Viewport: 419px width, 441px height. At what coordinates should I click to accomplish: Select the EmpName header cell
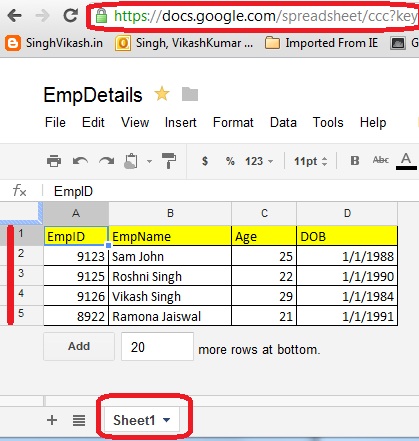pyautogui.click(x=170, y=236)
